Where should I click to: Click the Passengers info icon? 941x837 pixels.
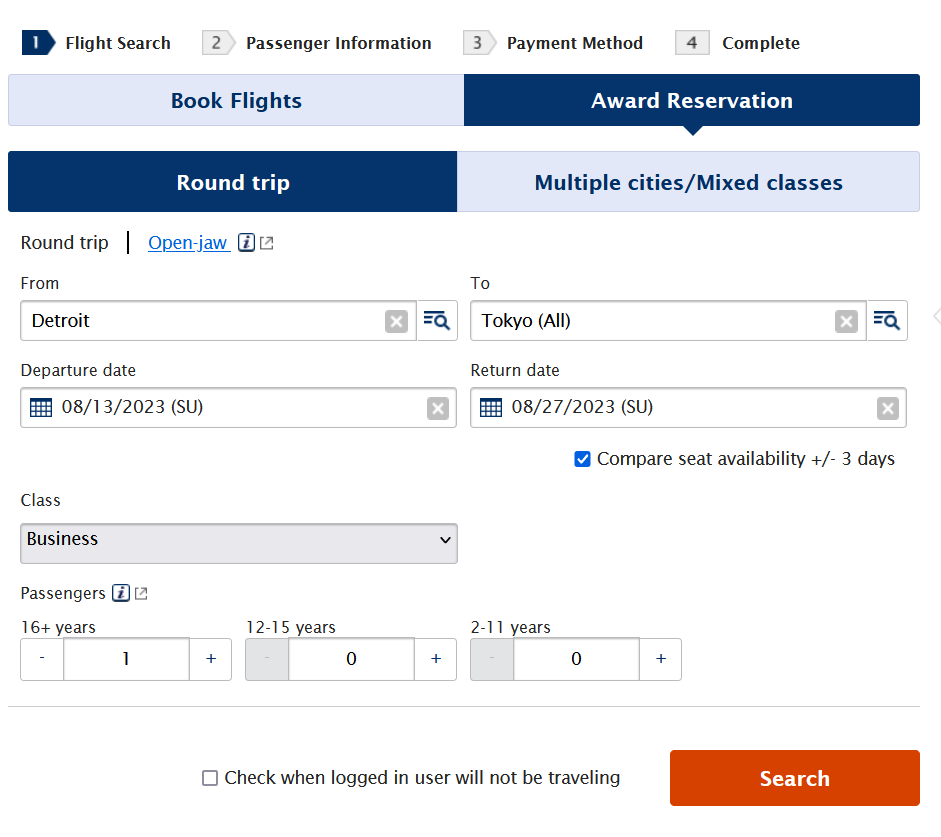pos(121,594)
